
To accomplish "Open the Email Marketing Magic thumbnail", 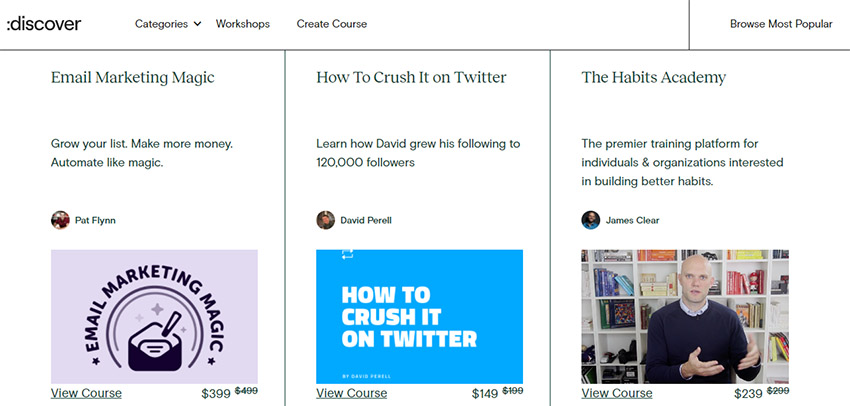I will coord(154,317).
